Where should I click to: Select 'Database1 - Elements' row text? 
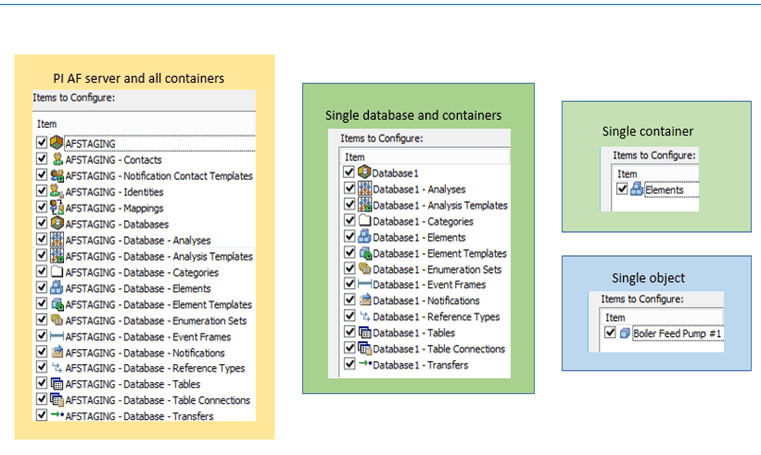[419, 237]
